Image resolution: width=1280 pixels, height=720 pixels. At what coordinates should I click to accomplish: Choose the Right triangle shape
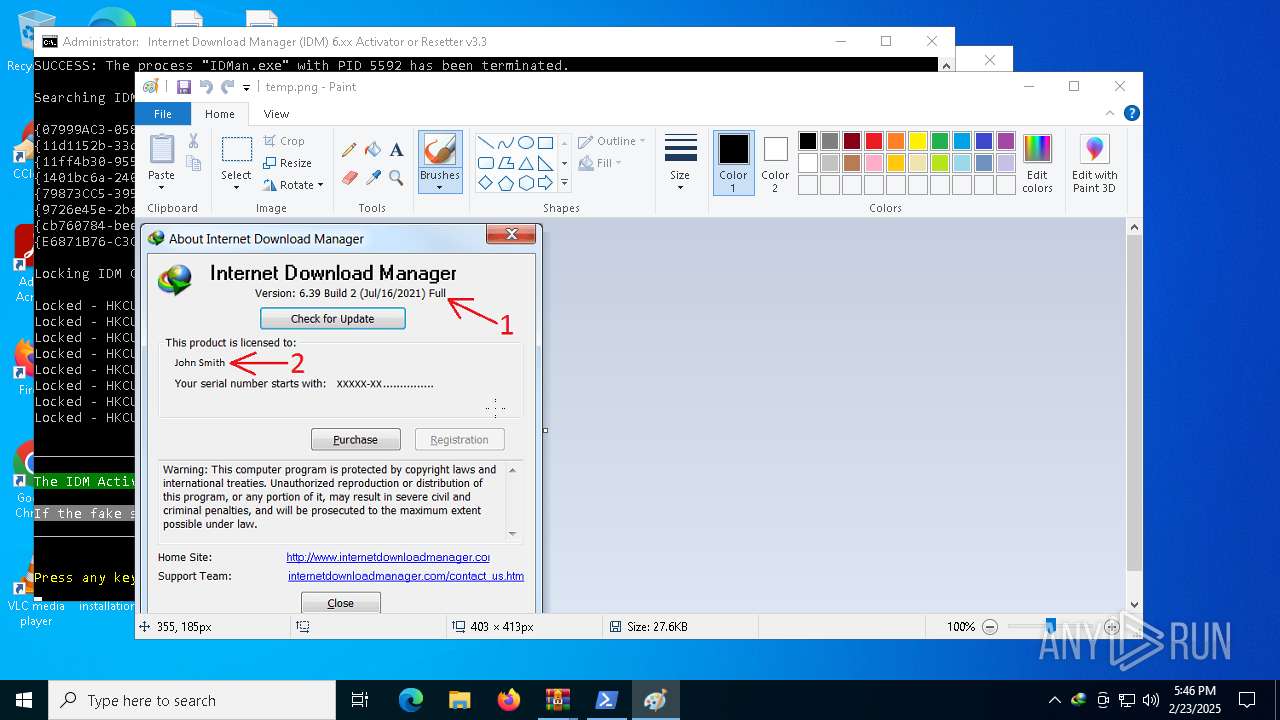coord(545,163)
